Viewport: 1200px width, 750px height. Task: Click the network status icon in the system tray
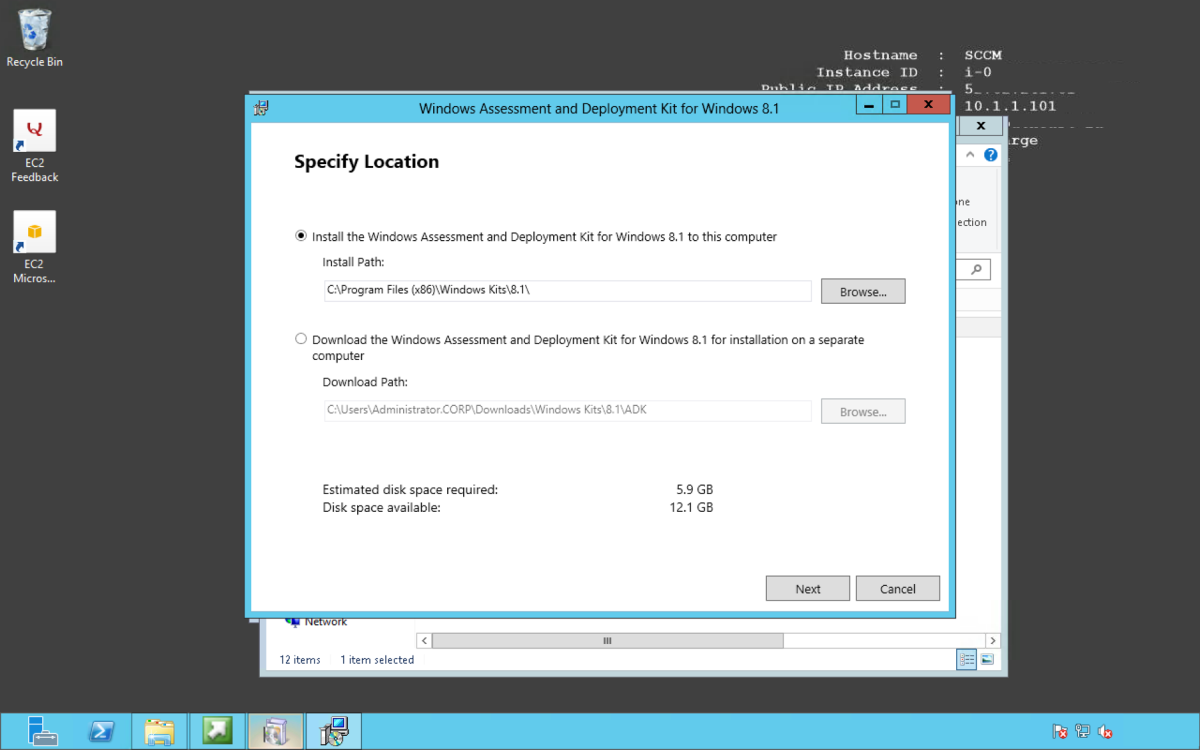pos(1082,731)
